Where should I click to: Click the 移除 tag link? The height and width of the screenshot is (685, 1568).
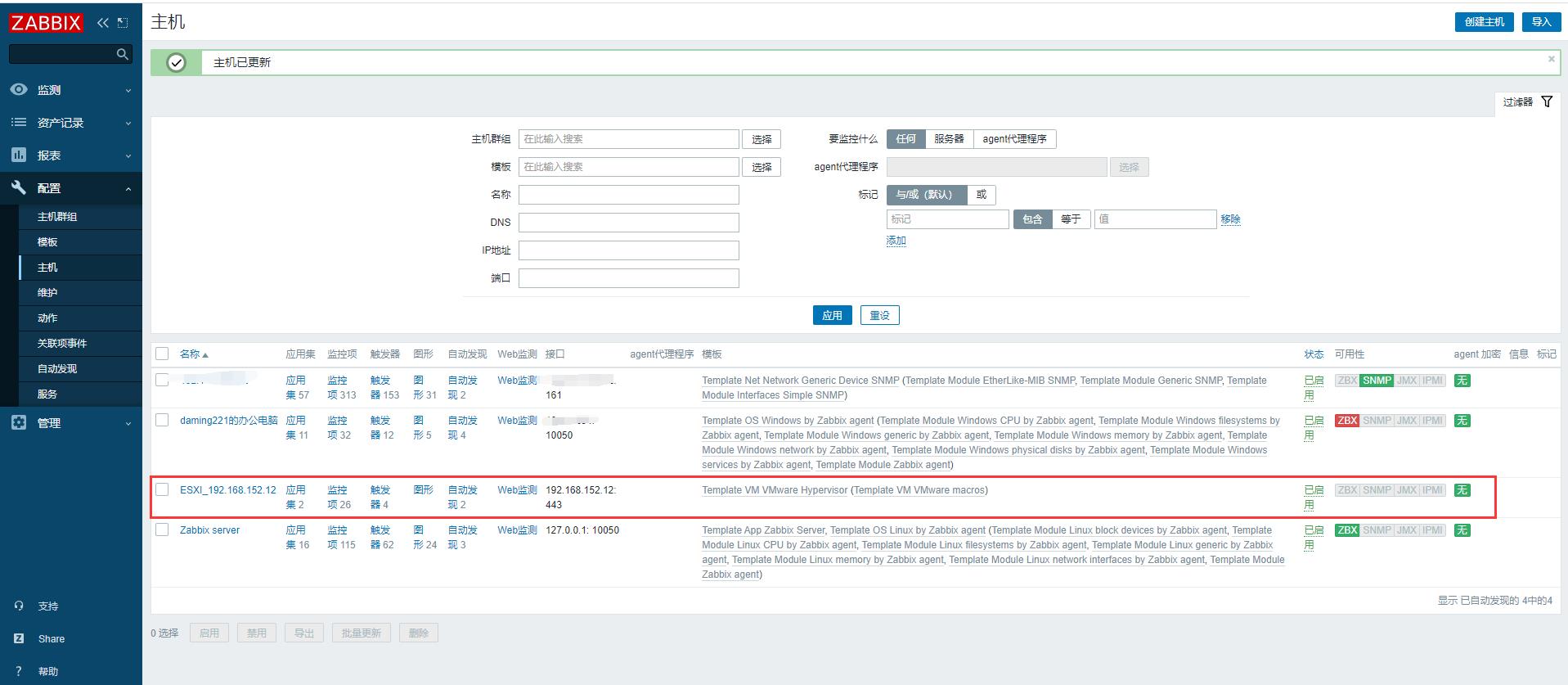tap(1230, 219)
